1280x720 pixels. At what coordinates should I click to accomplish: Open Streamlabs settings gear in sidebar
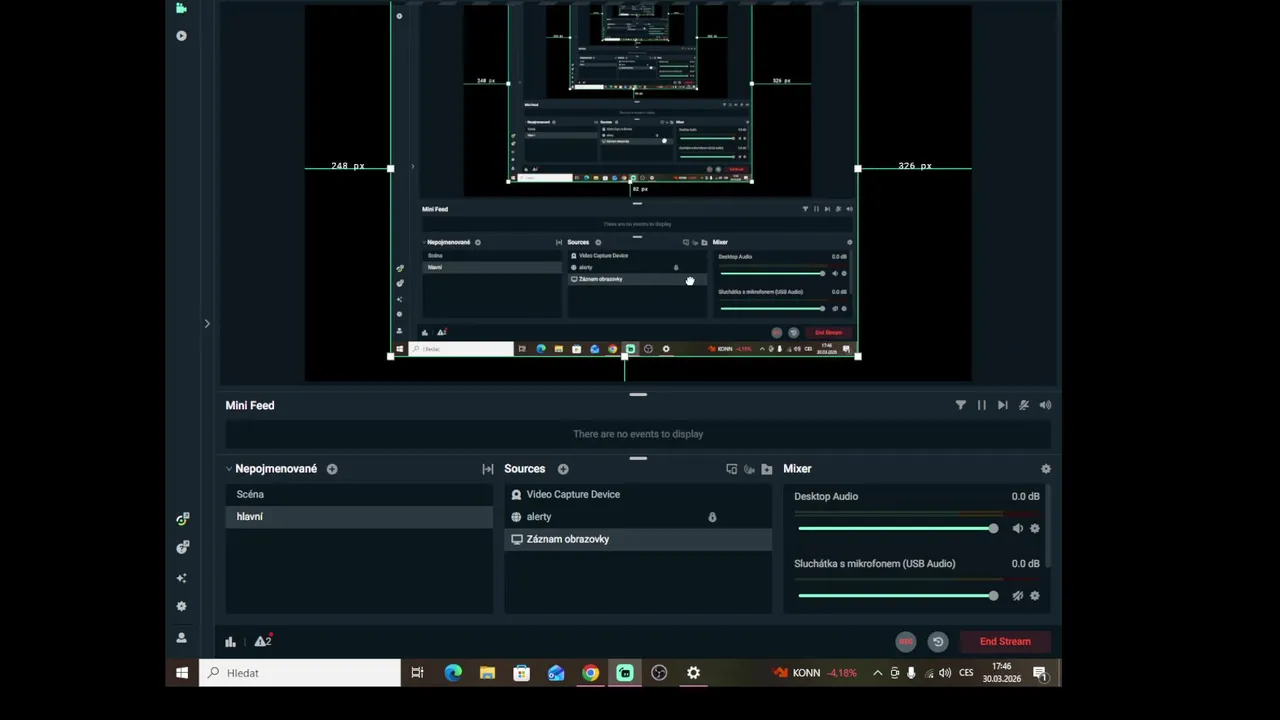pos(181,606)
